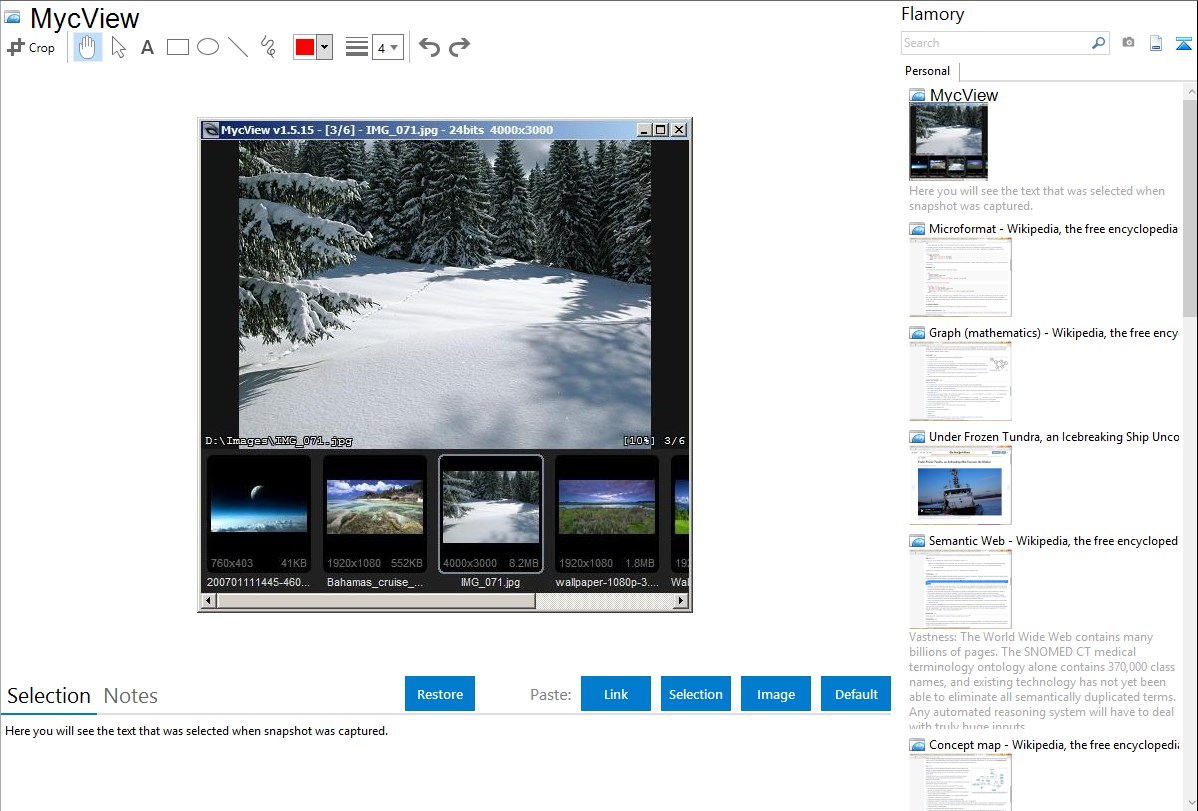
Task: Select the straight line tool
Action: click(238, 47)
